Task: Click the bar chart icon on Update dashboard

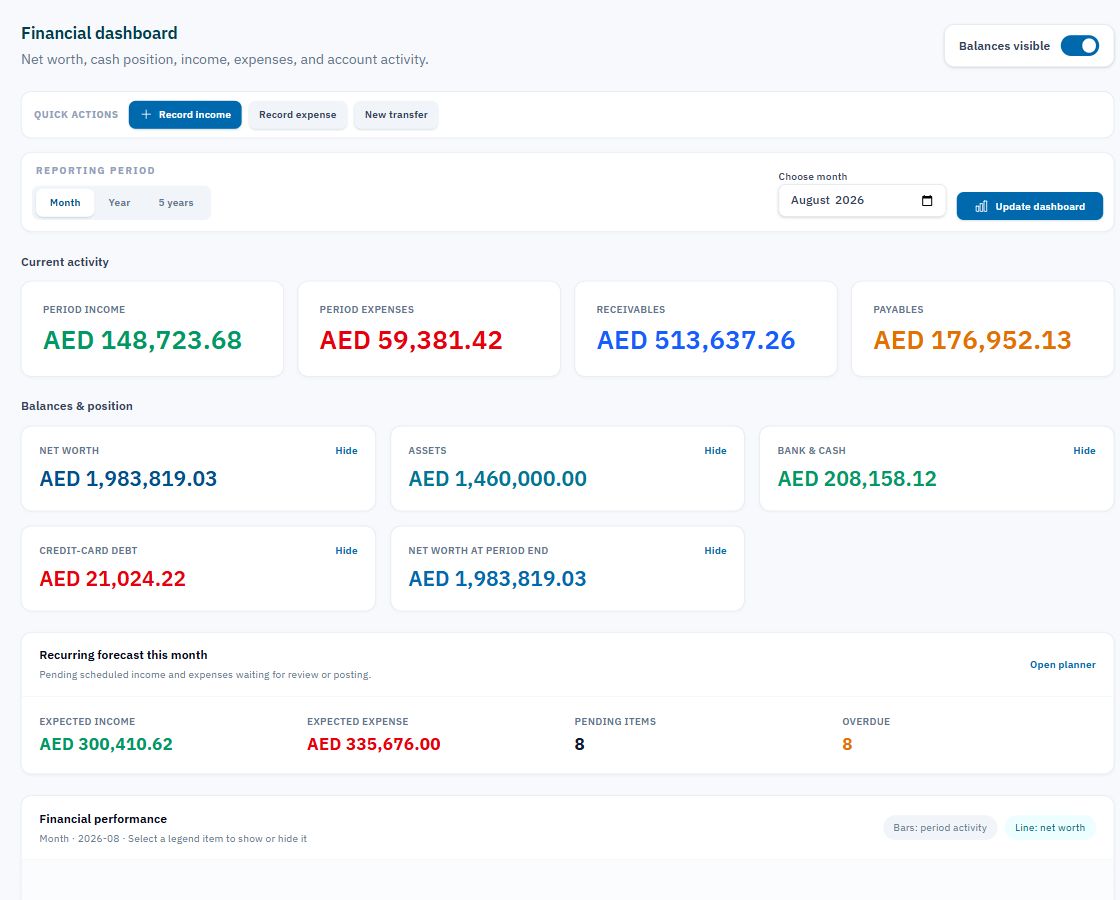Action: (981, 206)
